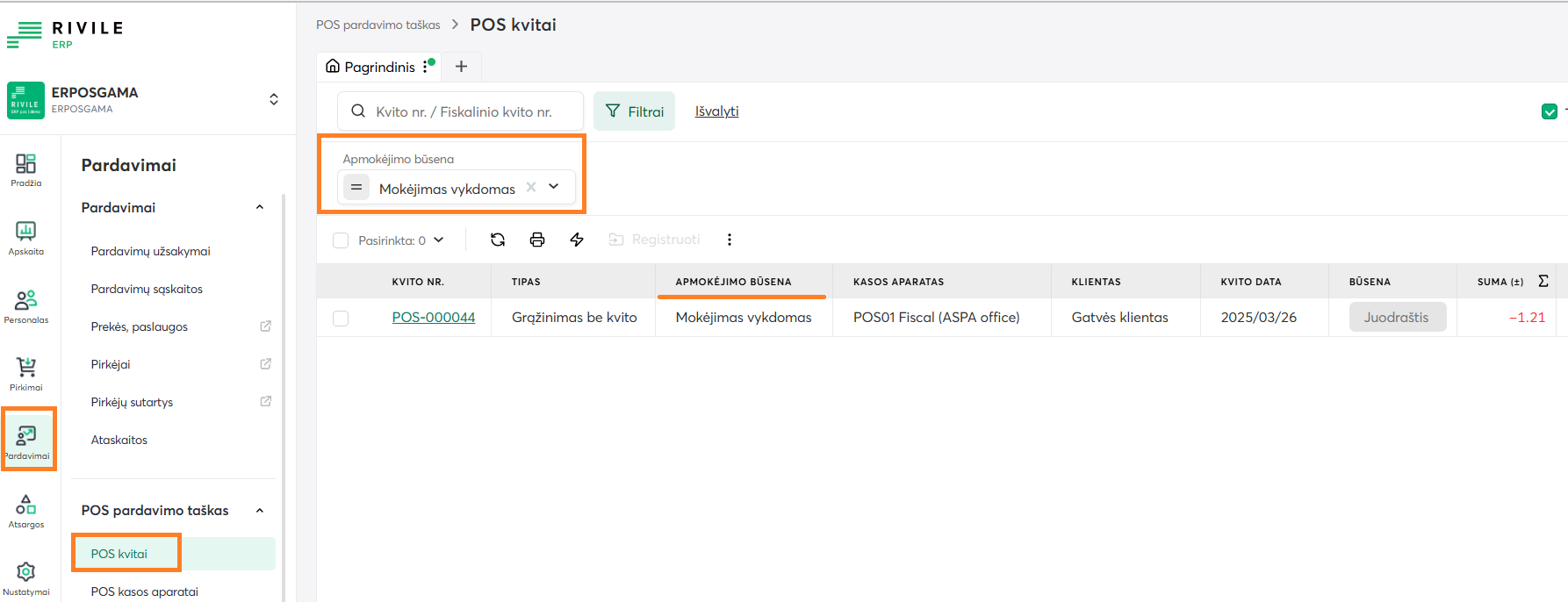Click the printer icon in toolbar

[537, 240]
